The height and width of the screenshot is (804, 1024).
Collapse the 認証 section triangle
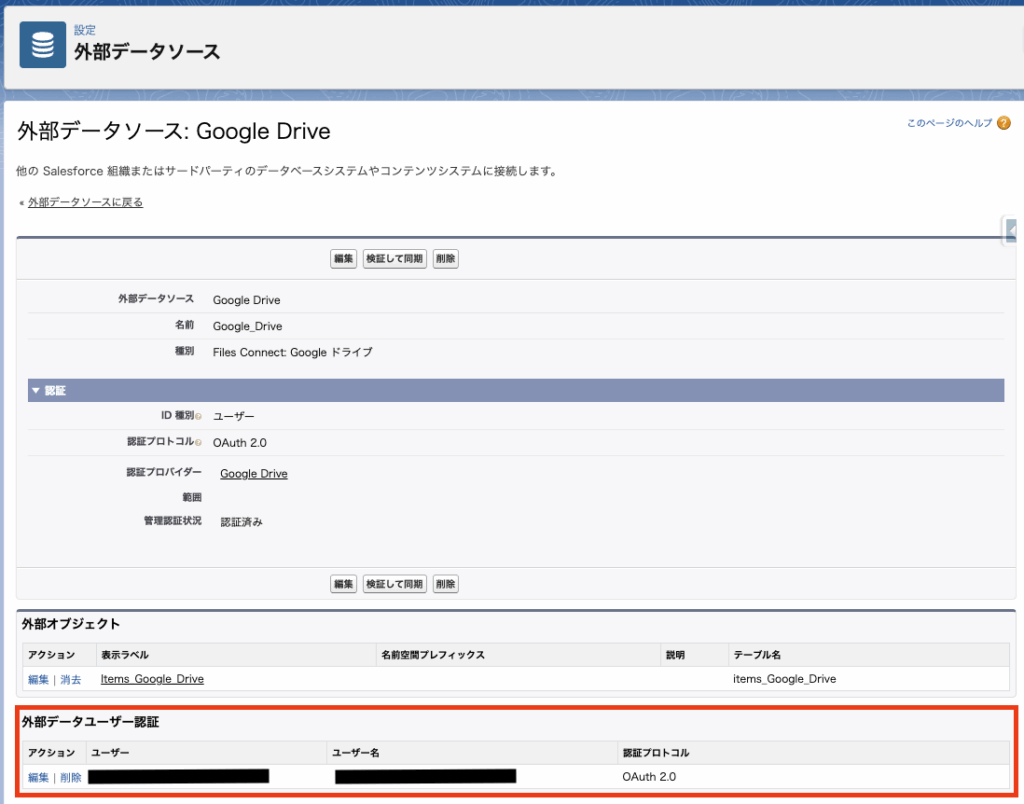[x=36, y=390]
